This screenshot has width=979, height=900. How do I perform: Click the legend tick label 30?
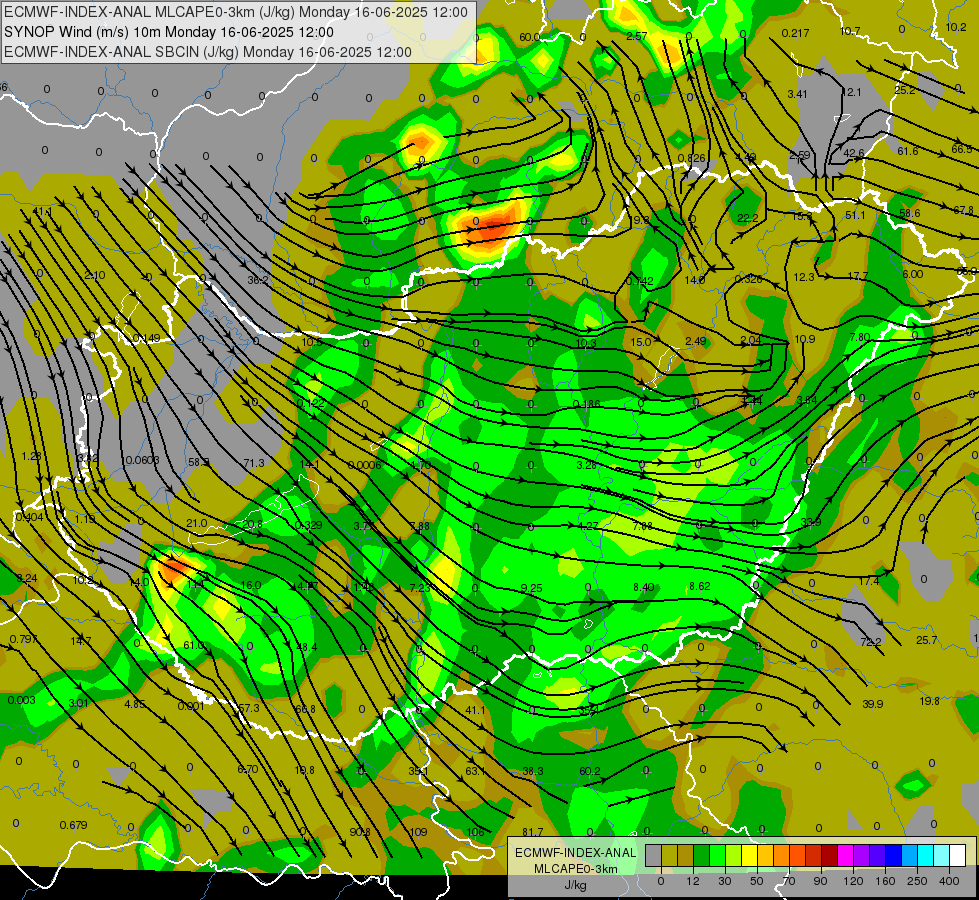pyautogui.click(x=724, y=881)
